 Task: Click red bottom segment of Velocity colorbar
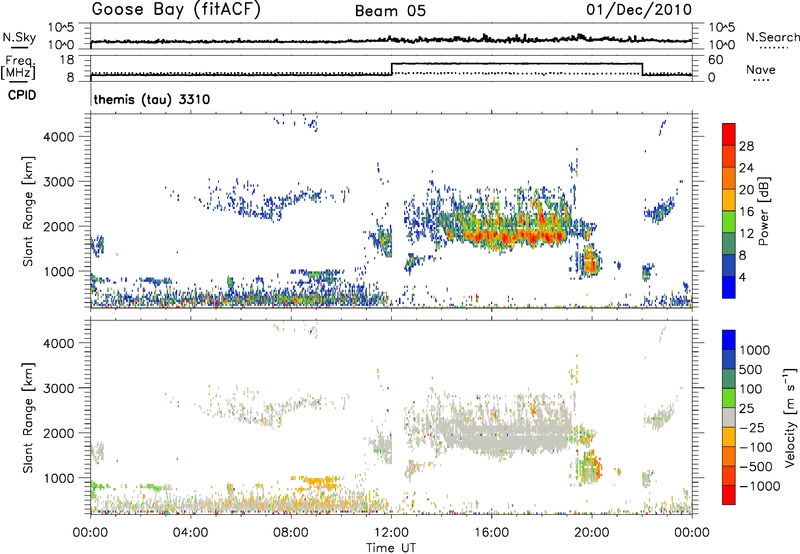(729, 495)
